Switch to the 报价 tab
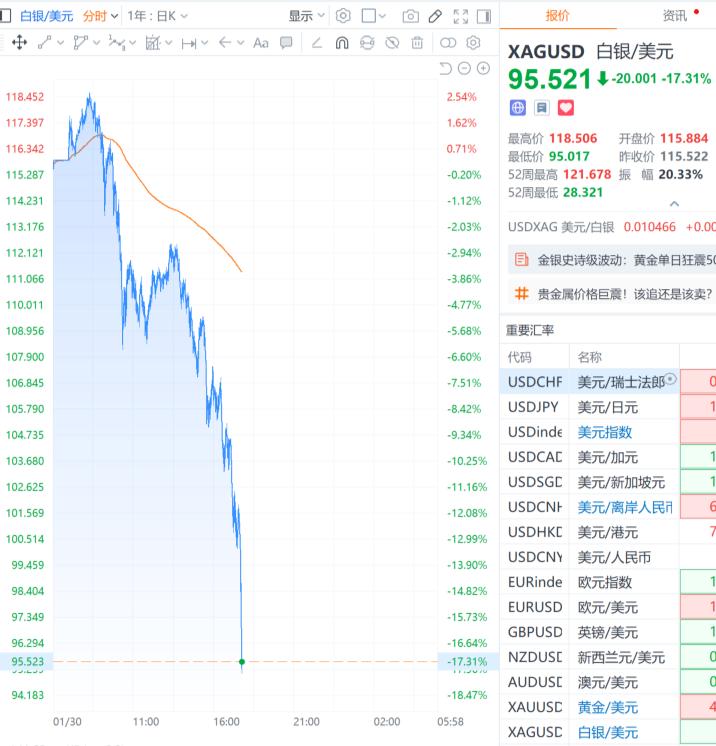This screenshot has height=746, width=716. 557,16
